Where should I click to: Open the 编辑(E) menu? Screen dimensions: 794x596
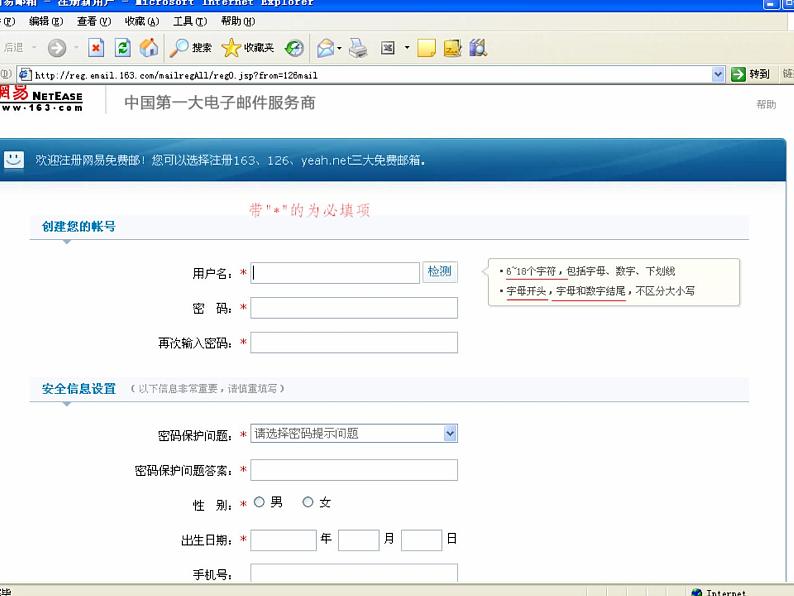pyautogui.click(x=46, y=21)
